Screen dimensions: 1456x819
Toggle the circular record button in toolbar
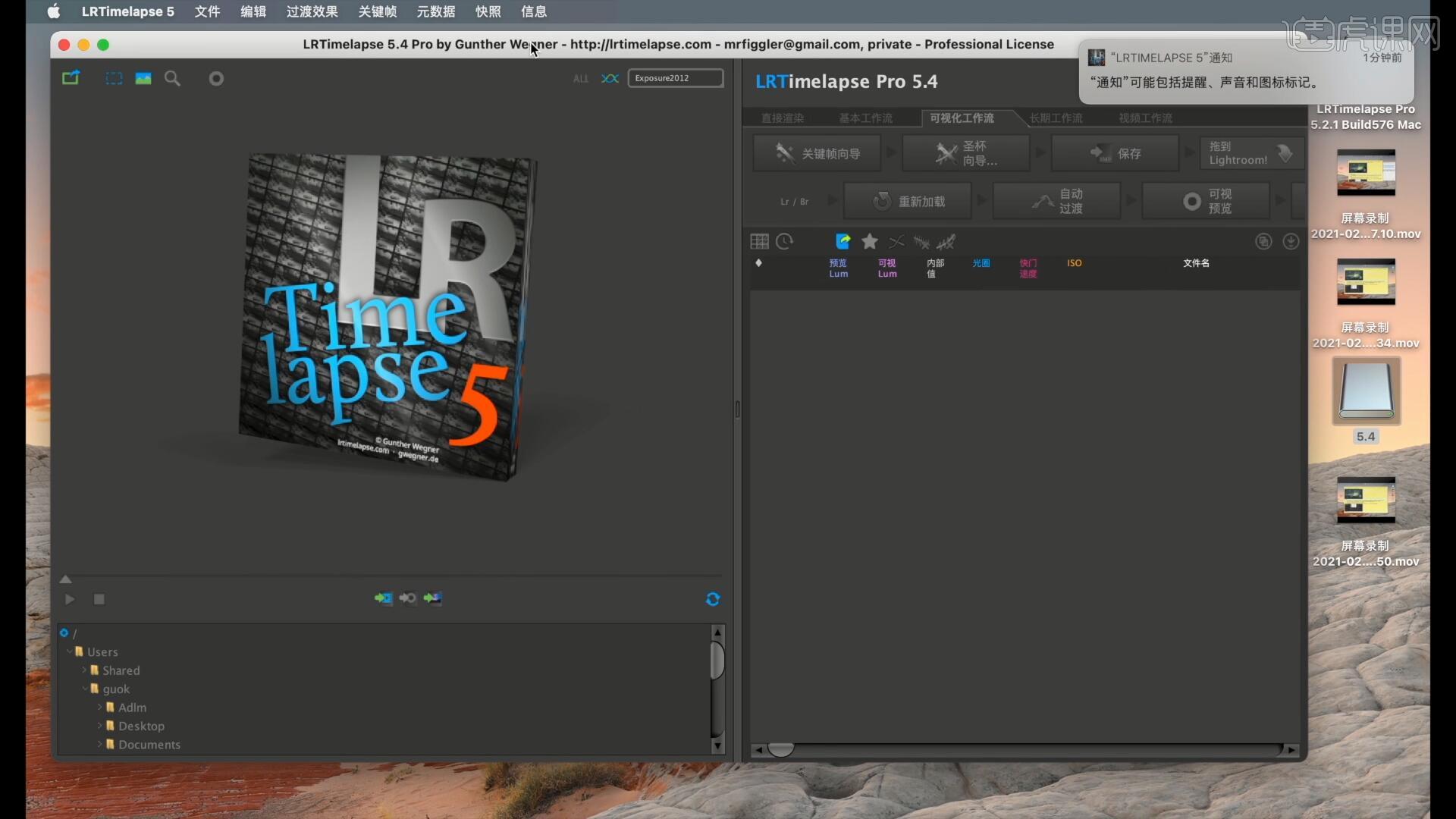216,78
